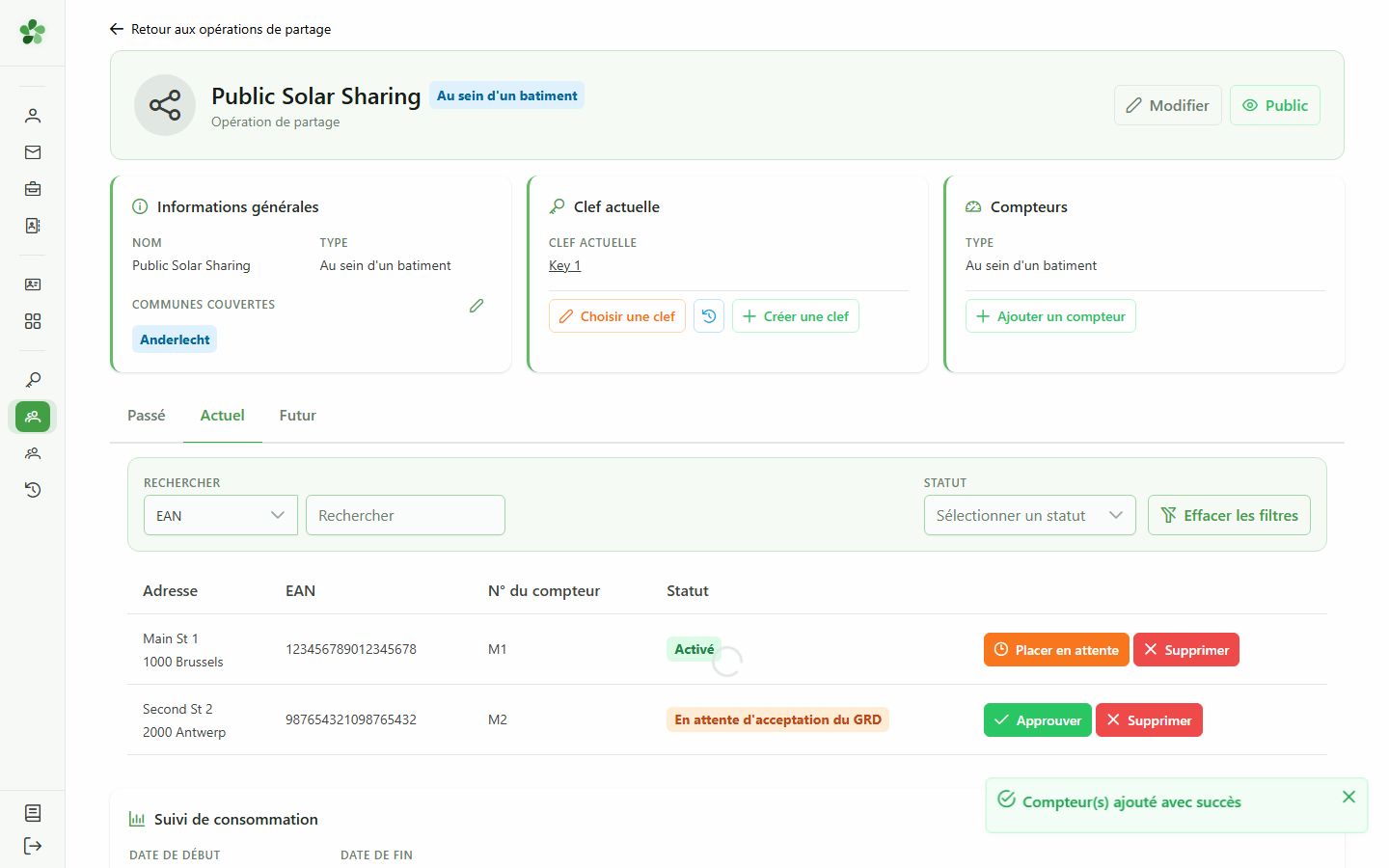Click Placer en attente for meter M1
This screenshot has width=1389, height=868.
click(x=1056, y=650)
